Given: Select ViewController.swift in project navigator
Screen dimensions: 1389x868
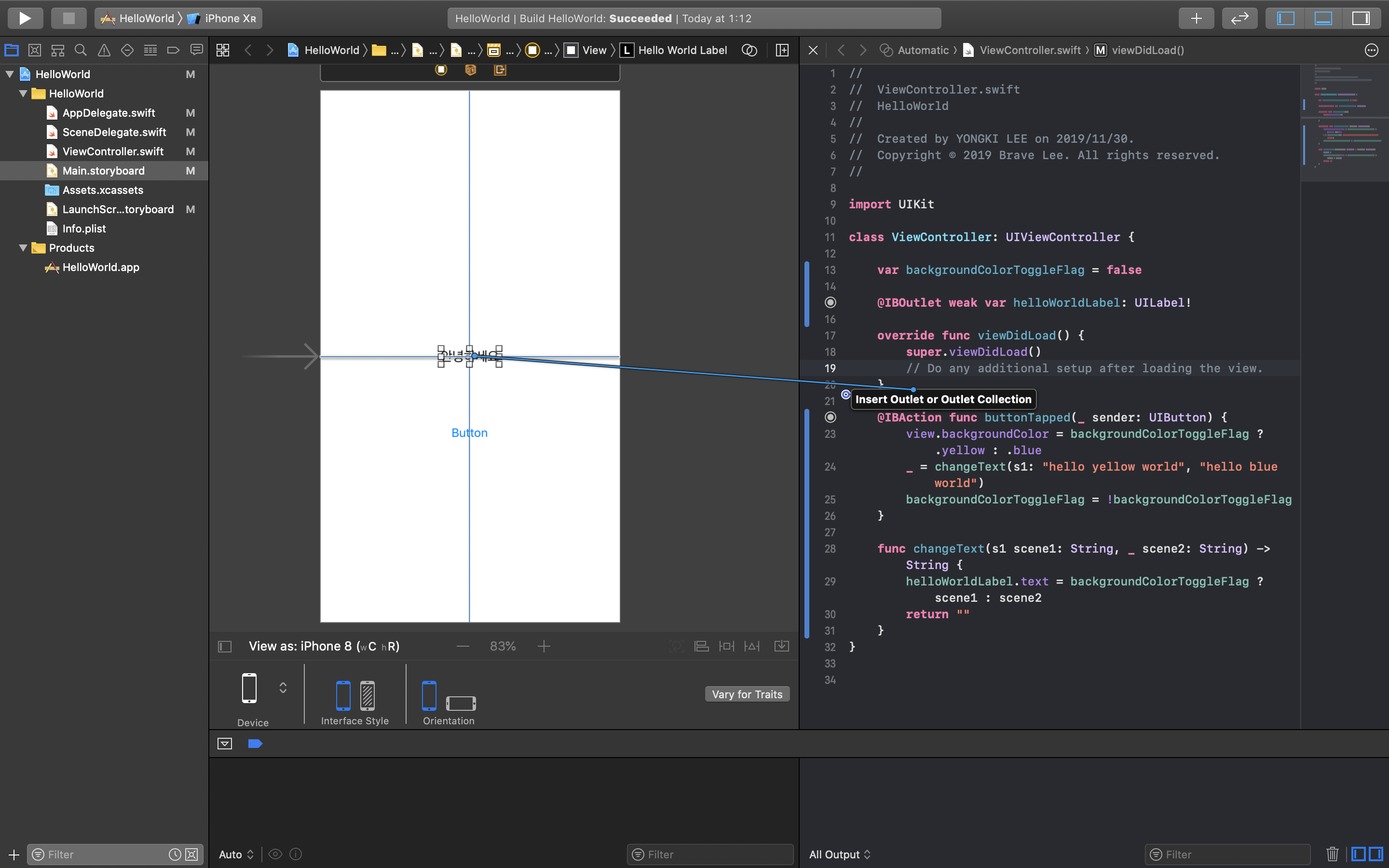Looking at the screenshot, I should [112, 151].
